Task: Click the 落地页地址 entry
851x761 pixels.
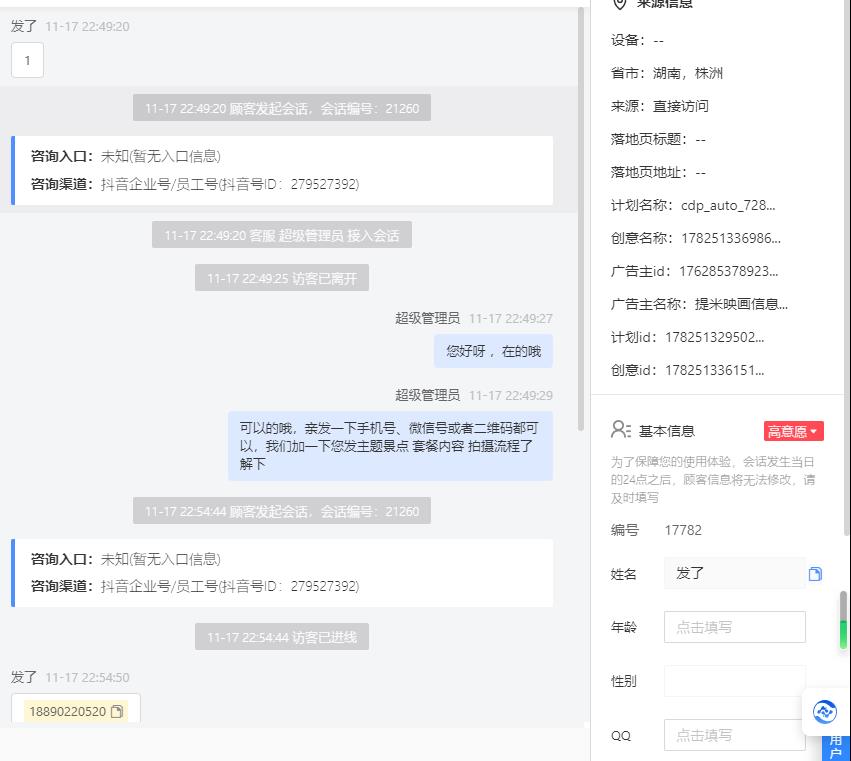Action: 658,172
